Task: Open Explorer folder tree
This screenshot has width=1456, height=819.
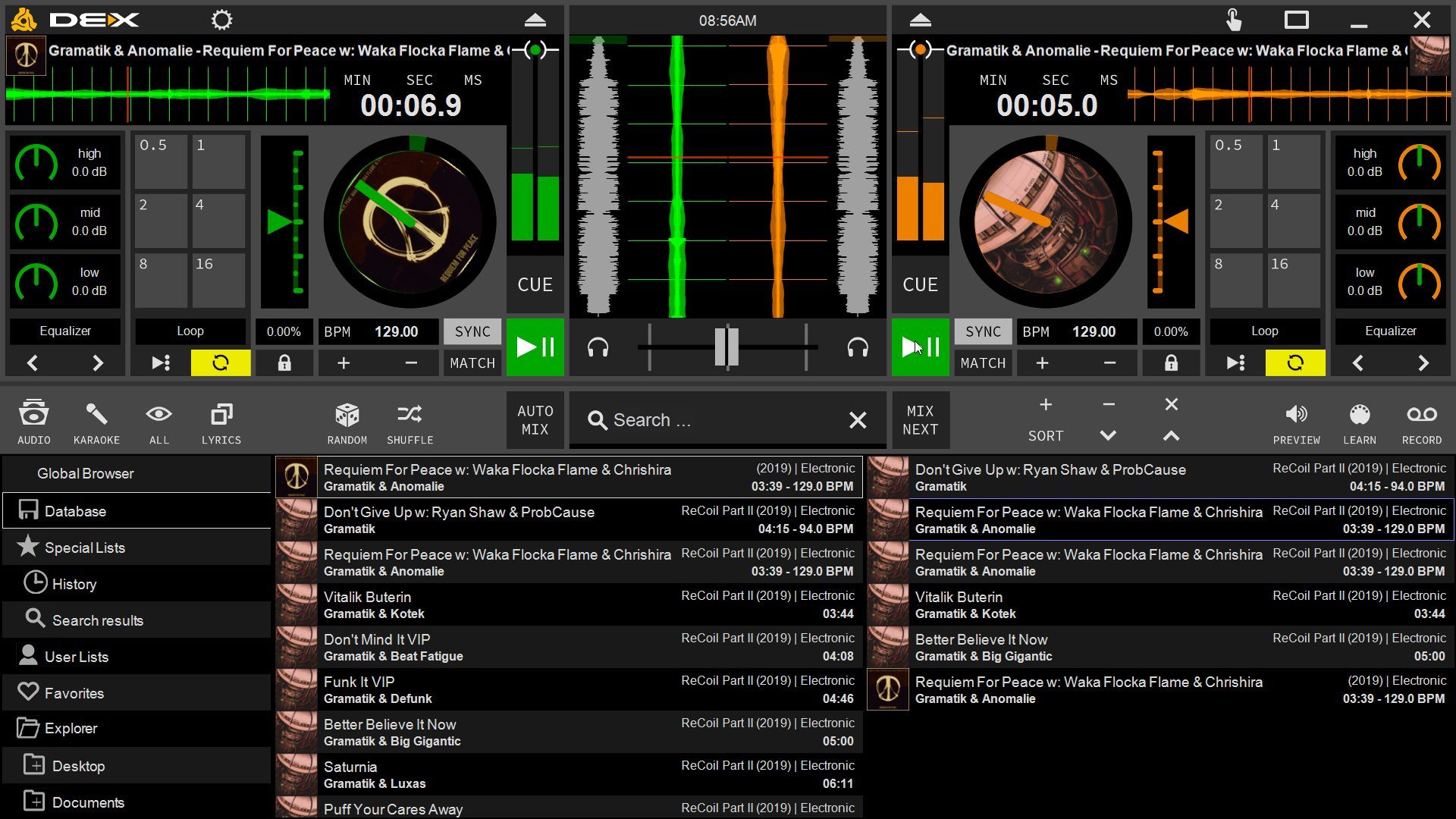Action: tap(136, 728)
